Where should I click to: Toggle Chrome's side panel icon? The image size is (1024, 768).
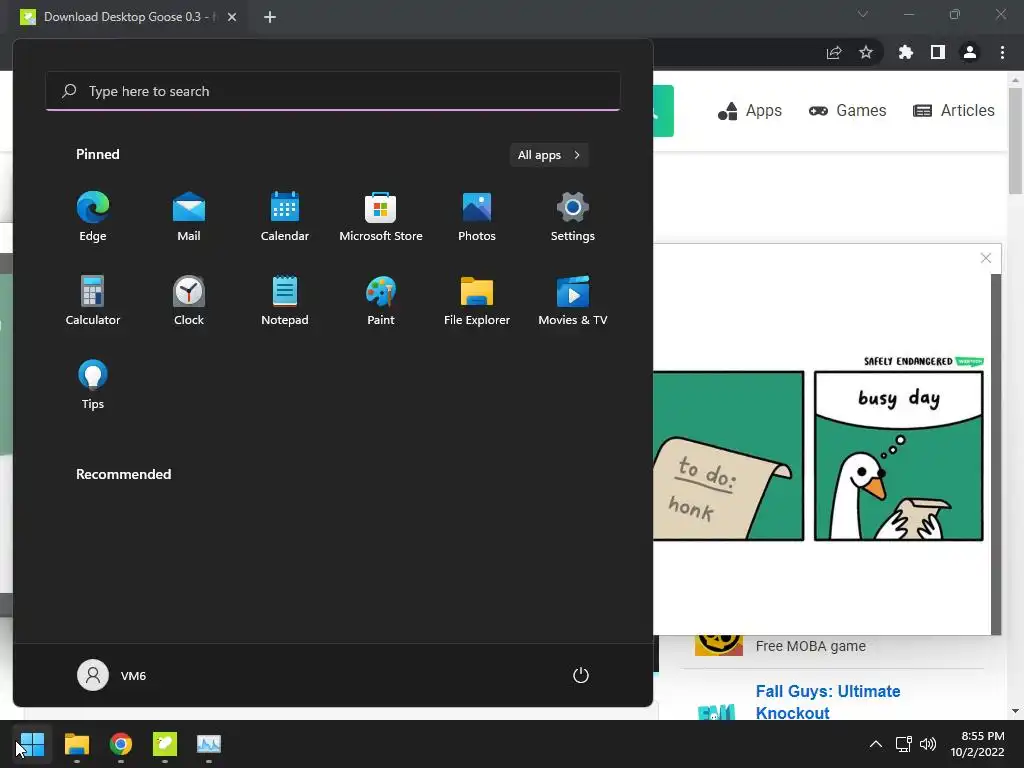[x=938, y=52]
